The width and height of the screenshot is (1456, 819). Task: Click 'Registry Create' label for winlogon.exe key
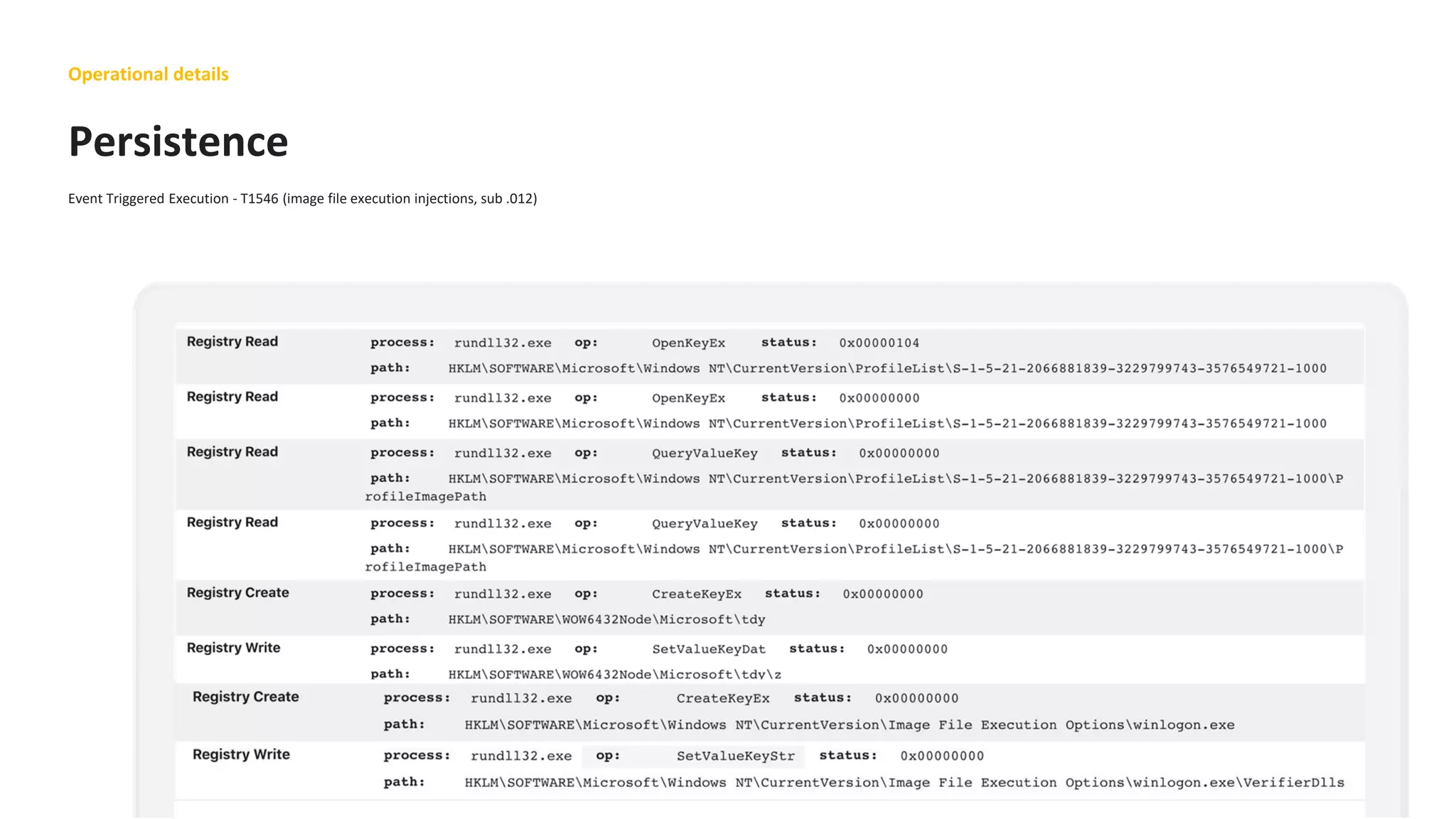pos(245,697)
